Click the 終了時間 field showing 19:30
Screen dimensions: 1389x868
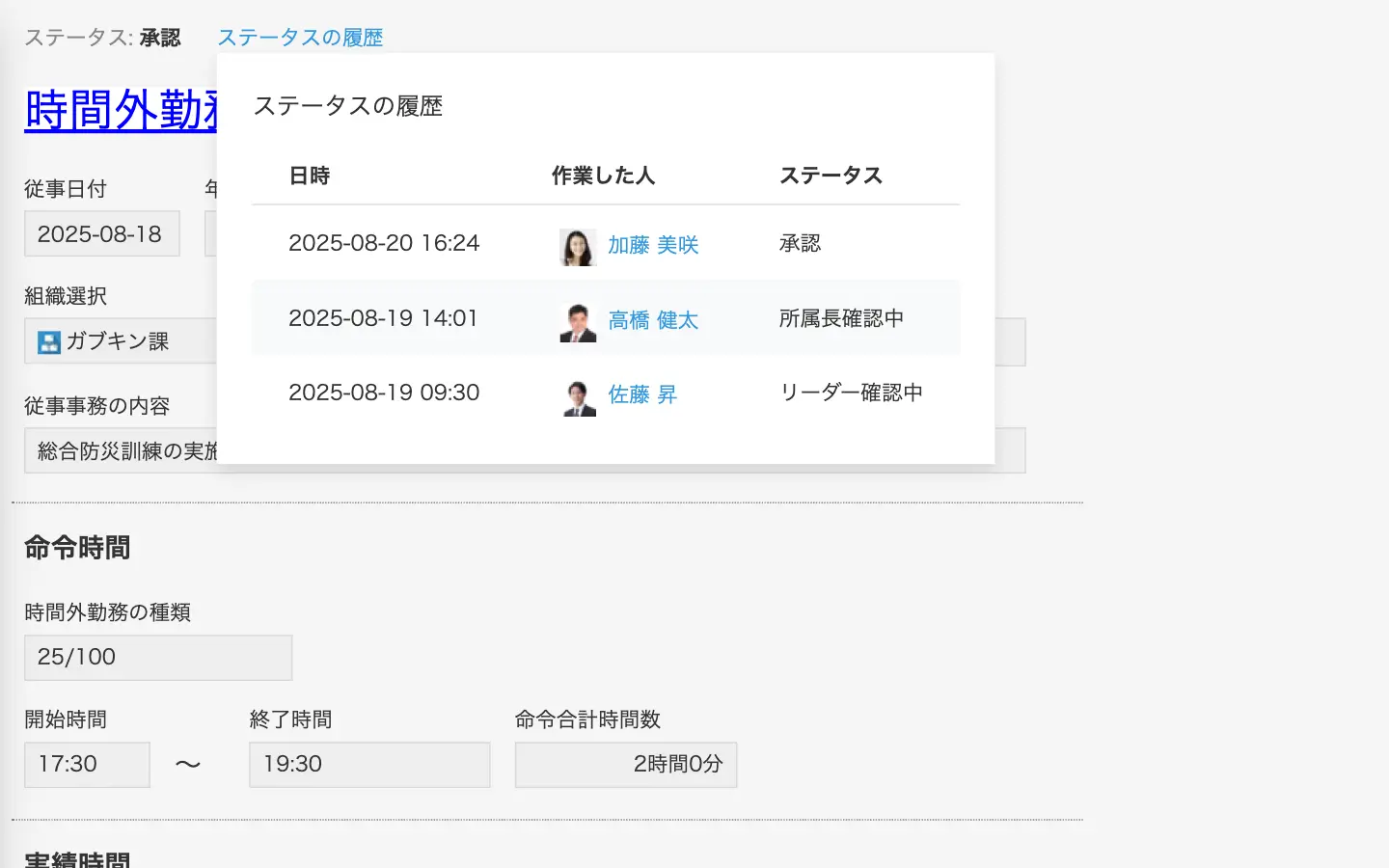click(369, 765)
